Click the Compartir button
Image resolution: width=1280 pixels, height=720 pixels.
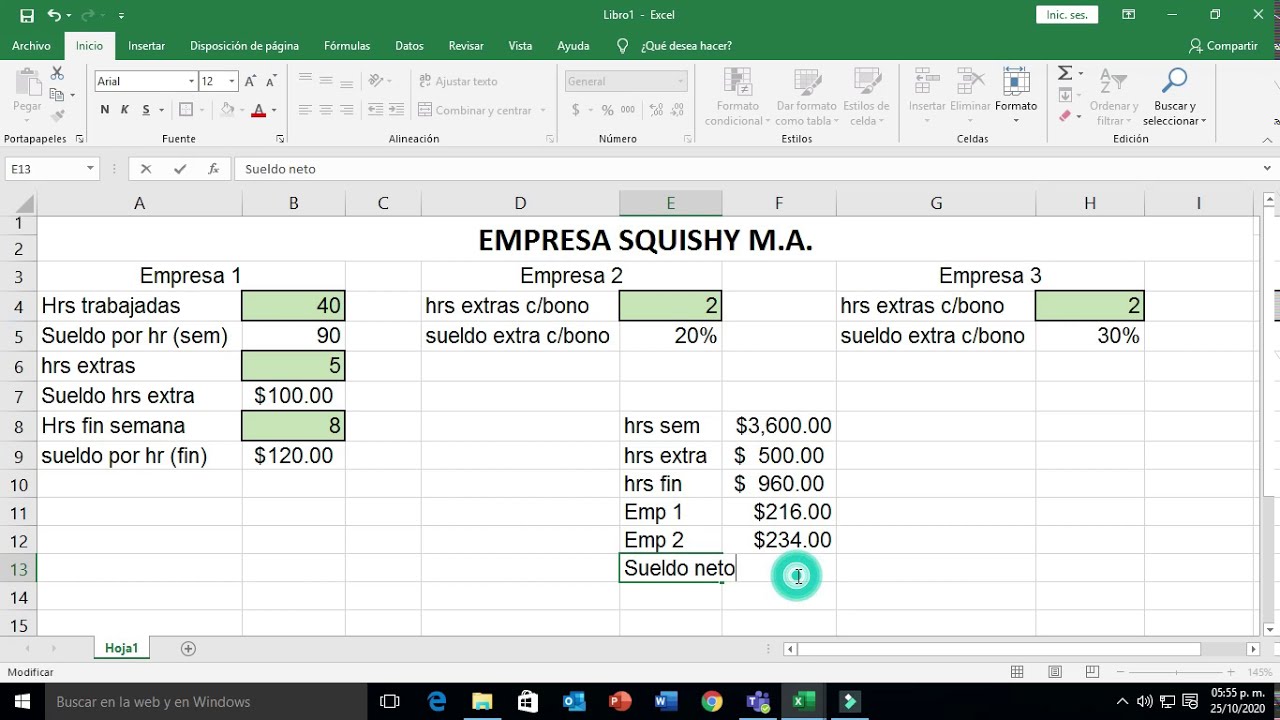1223,46
